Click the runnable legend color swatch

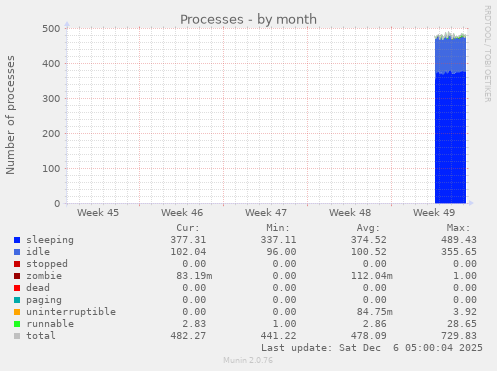[x=17, y=324]
